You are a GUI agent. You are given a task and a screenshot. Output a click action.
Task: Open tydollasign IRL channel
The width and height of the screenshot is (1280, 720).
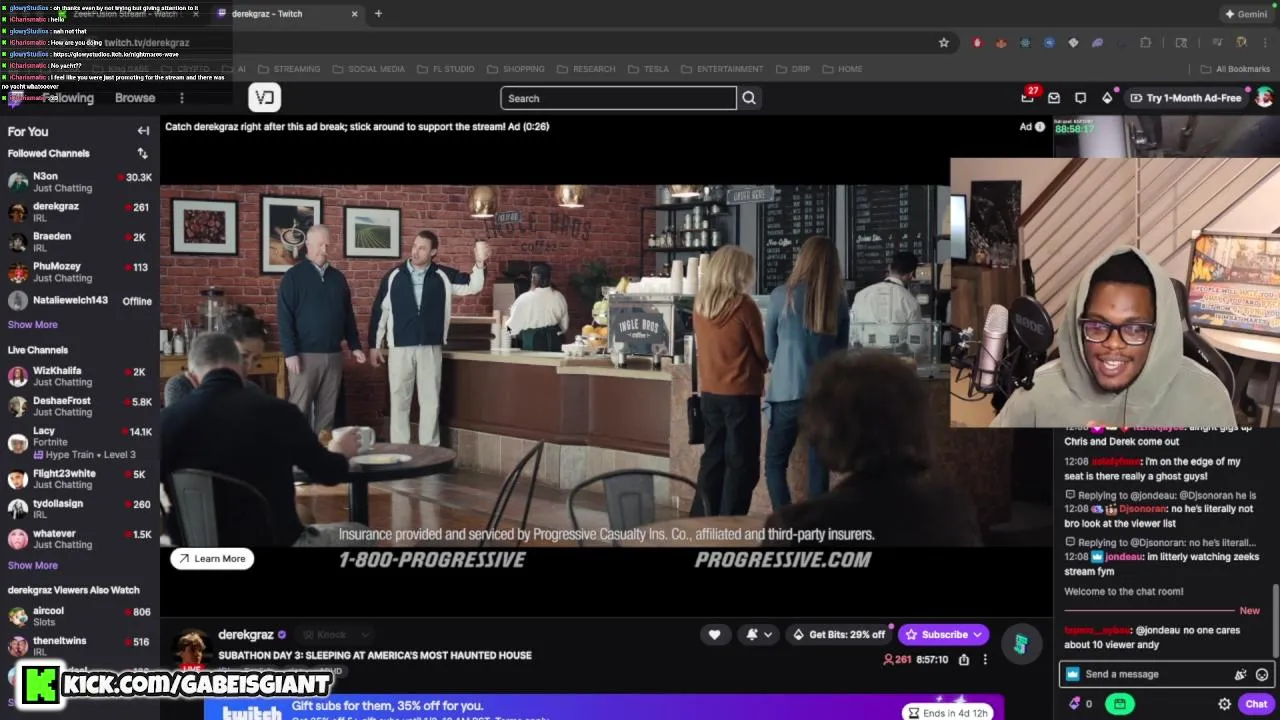tap(80, 509)
